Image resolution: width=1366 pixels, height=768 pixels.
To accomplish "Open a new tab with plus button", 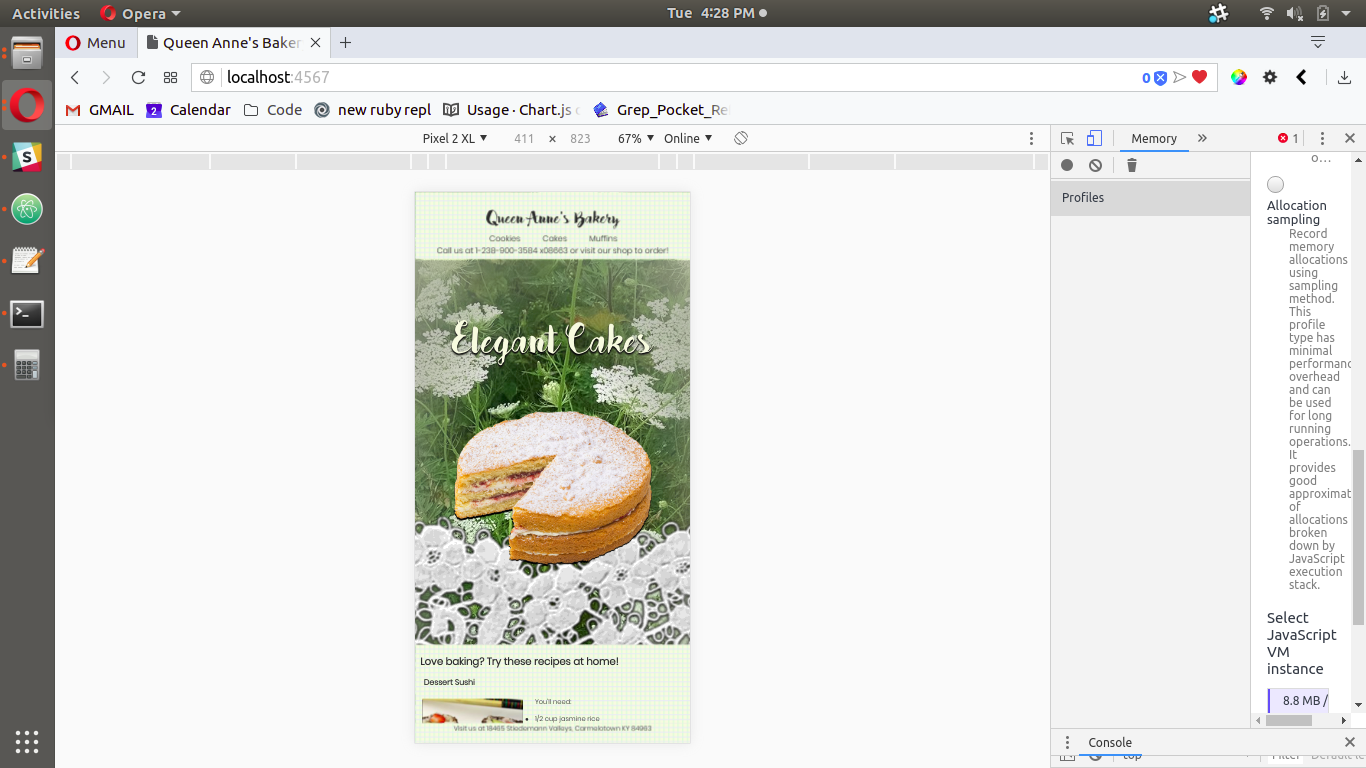I will coord(345,43).
